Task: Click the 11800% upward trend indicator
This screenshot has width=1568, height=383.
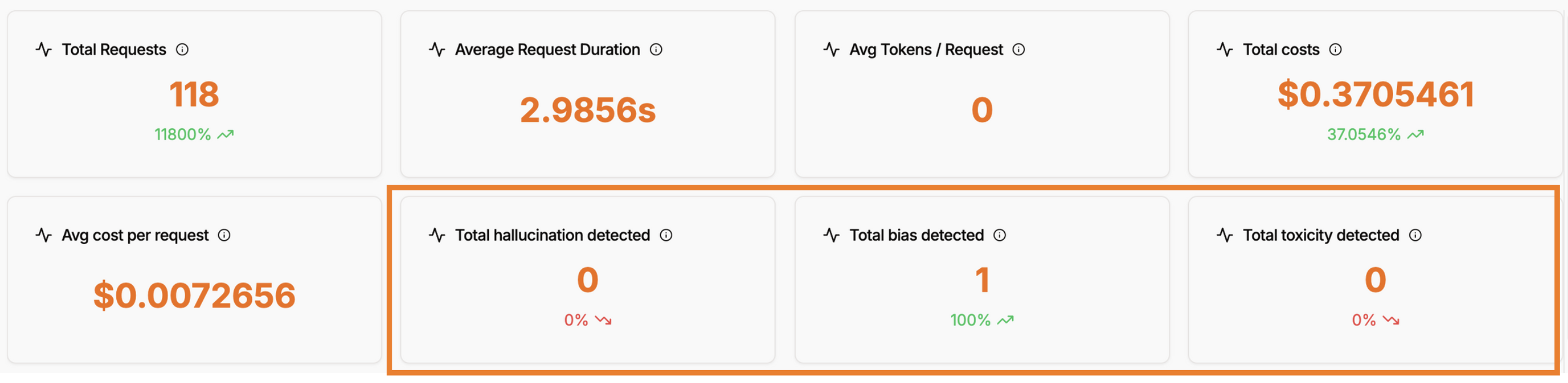Action: (194, 134)
